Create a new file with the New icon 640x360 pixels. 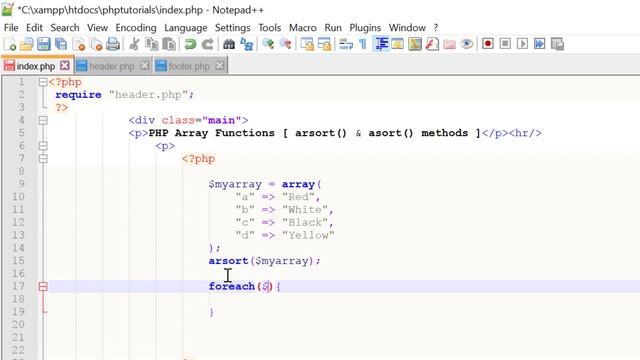(x=9, y=44)
